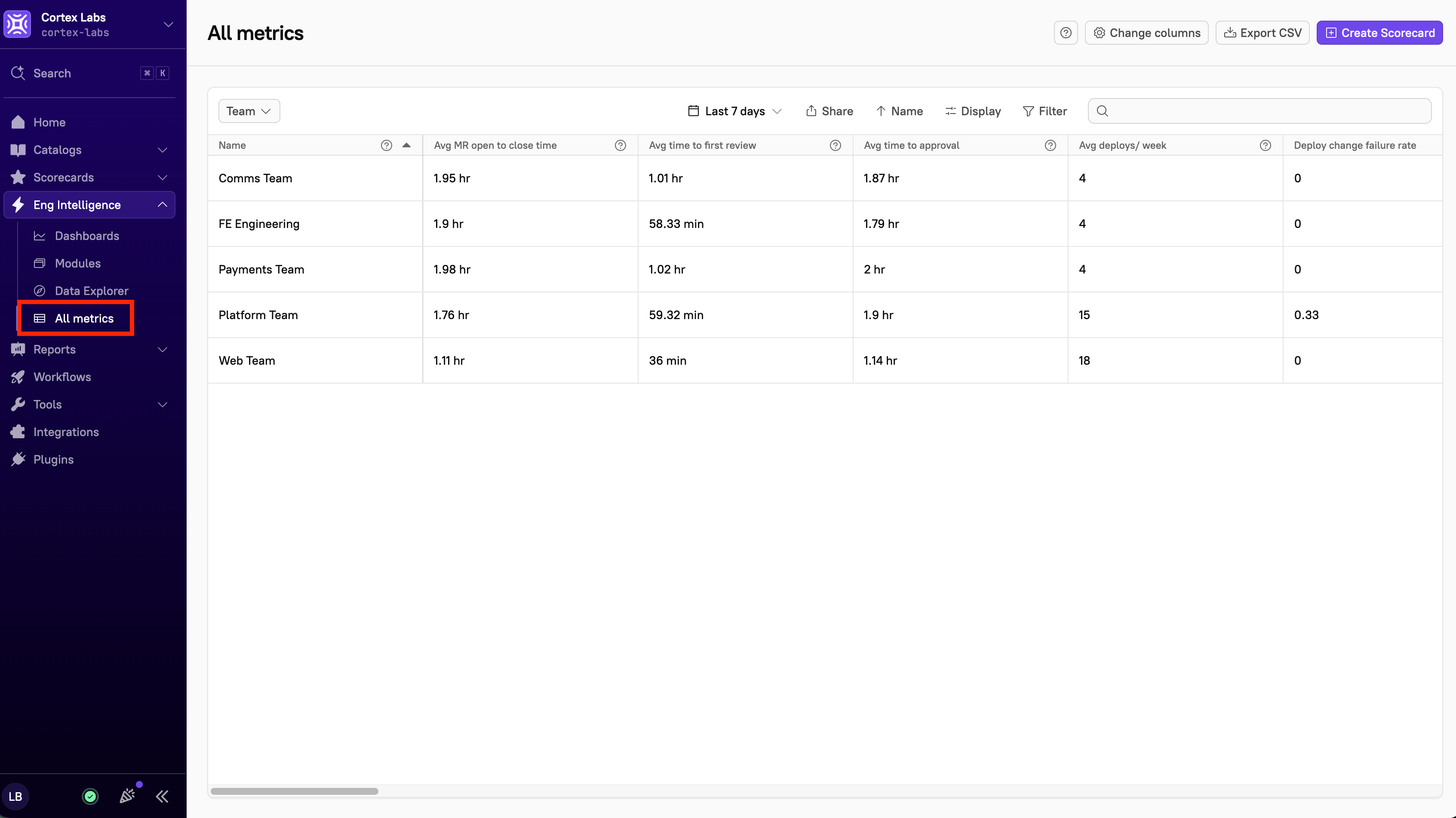Screen dimensions: 1456x818
Task: Toggle the Name column sort arrow
Action: [406, 145]
